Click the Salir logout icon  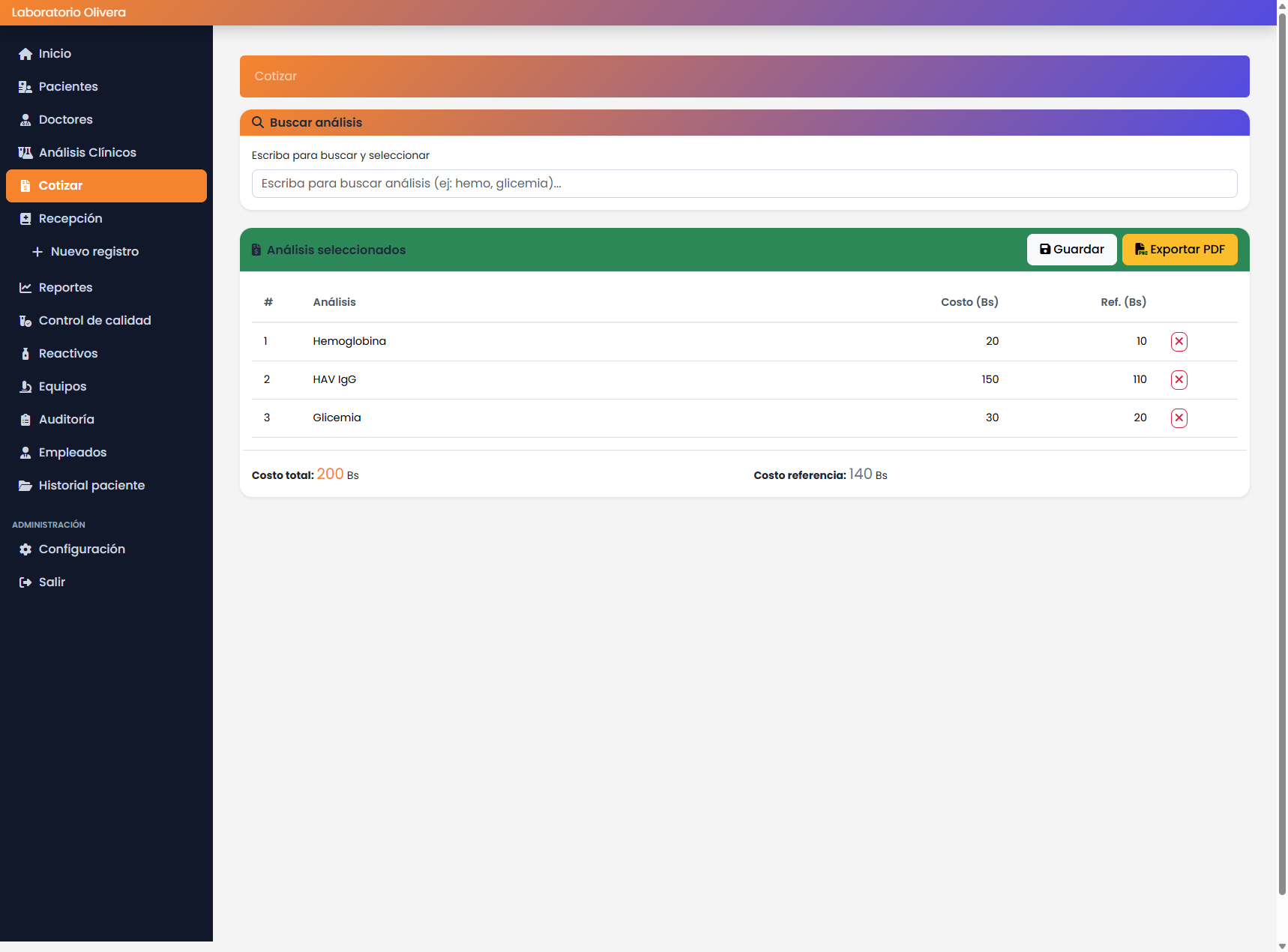tap(25, 582)
